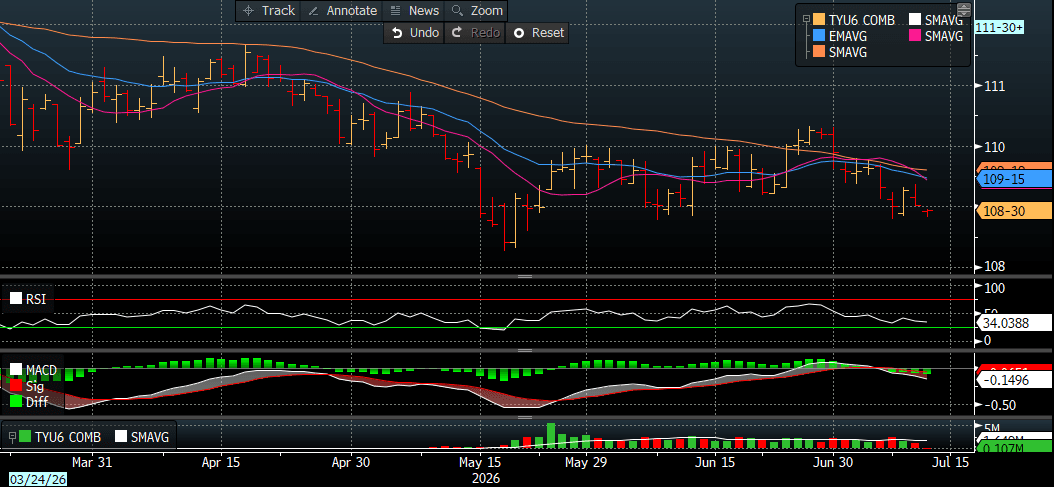Click TYU6 COMB yellow legend swatch
This screenshot has height=487, width=1054.
(819, 20)
